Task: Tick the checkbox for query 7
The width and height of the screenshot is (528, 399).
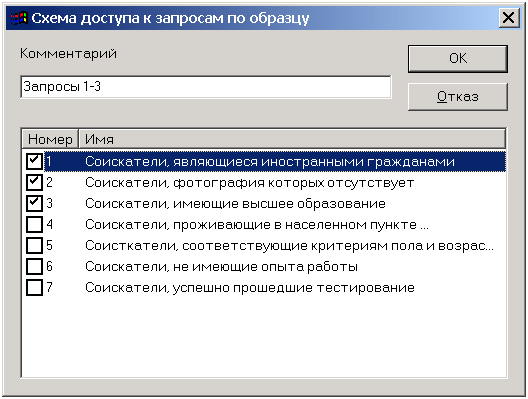Action: (x=34, y=287)
